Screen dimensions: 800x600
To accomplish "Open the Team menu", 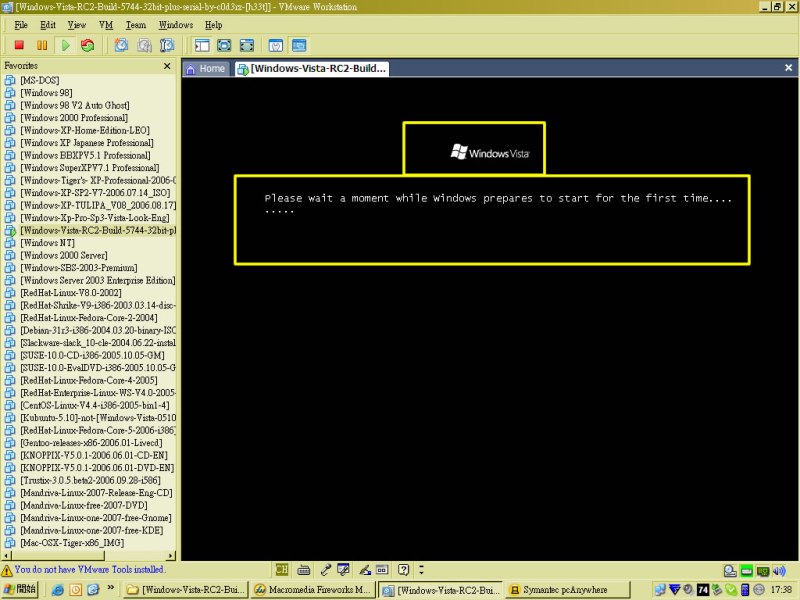I will (x=135, y=24).
